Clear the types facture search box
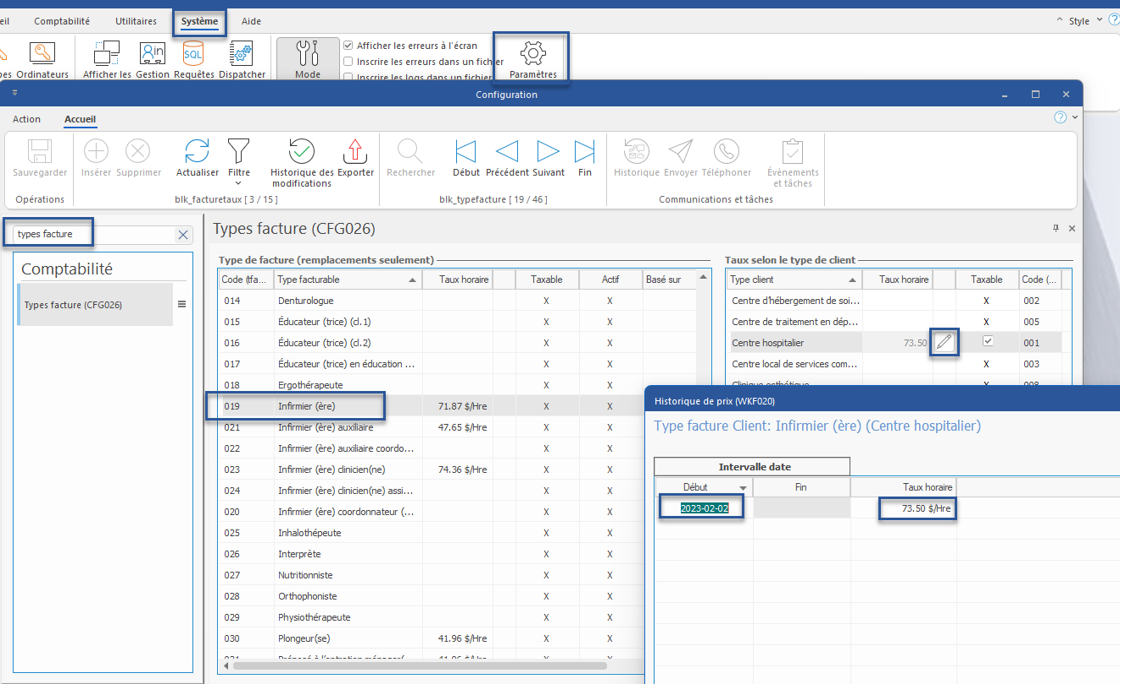This screenshot has width=1122, height=684. [x=183, y=235]
